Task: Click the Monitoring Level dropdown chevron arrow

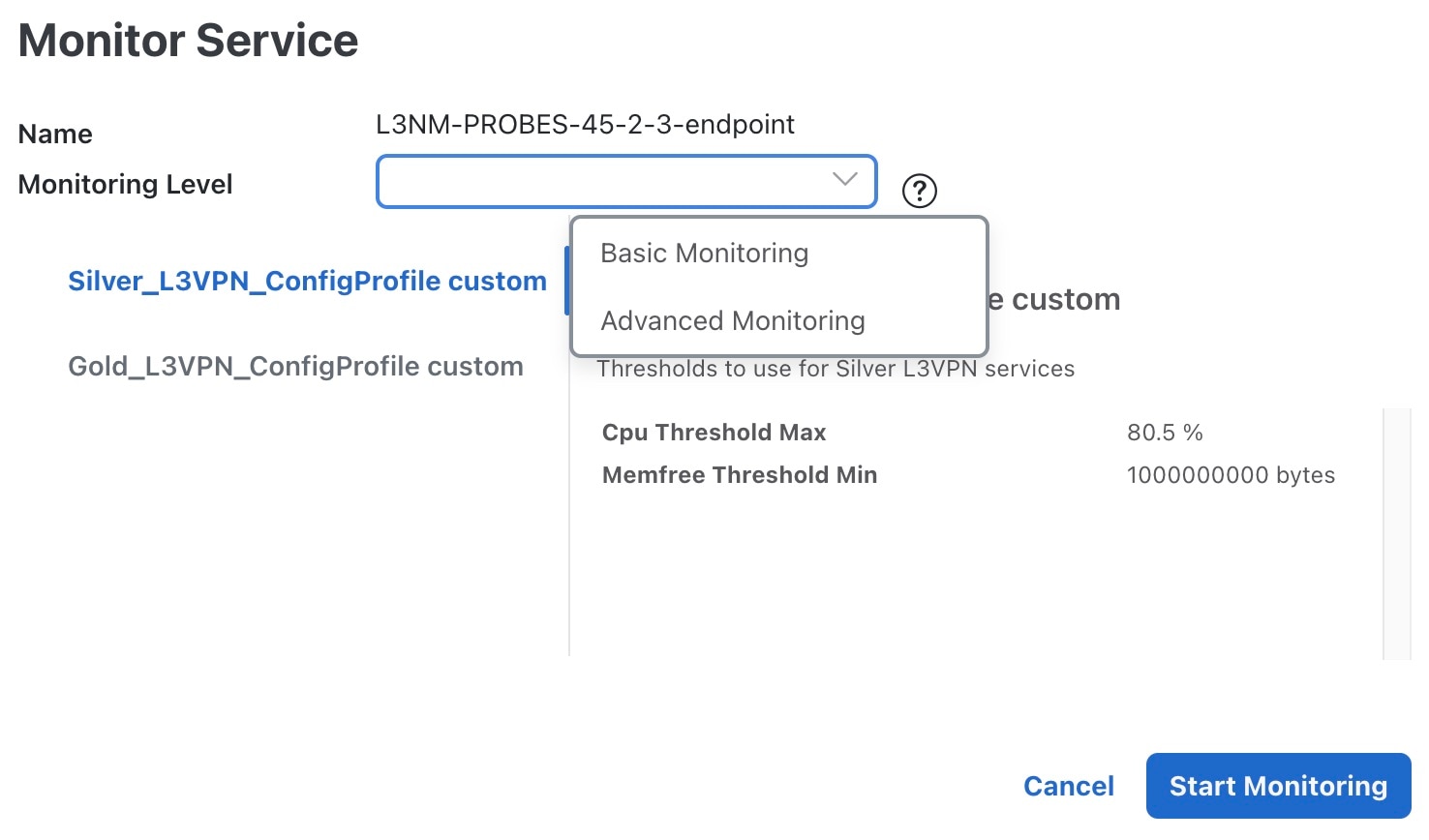Action: click(844, 179)
